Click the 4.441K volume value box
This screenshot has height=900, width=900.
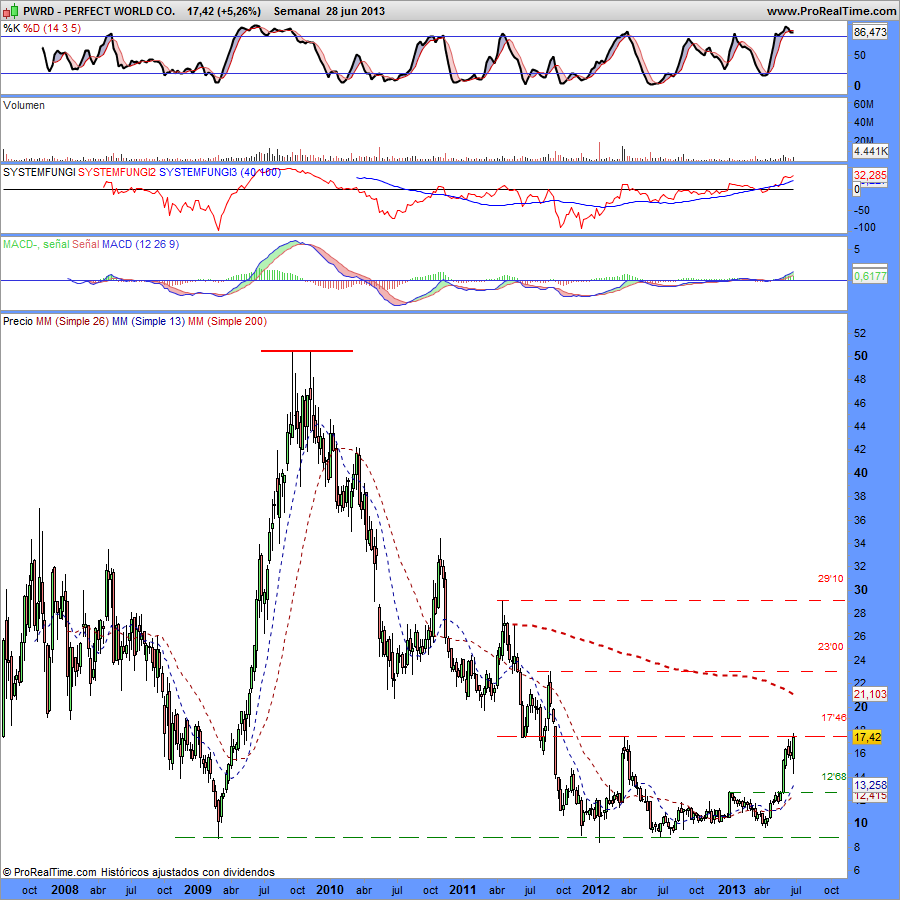pyautogui.click(x=870, y=151)
